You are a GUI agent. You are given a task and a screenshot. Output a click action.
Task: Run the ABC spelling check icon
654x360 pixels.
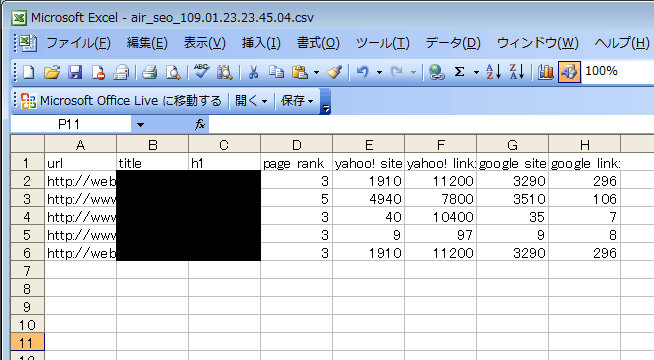(x=201, y=72)
